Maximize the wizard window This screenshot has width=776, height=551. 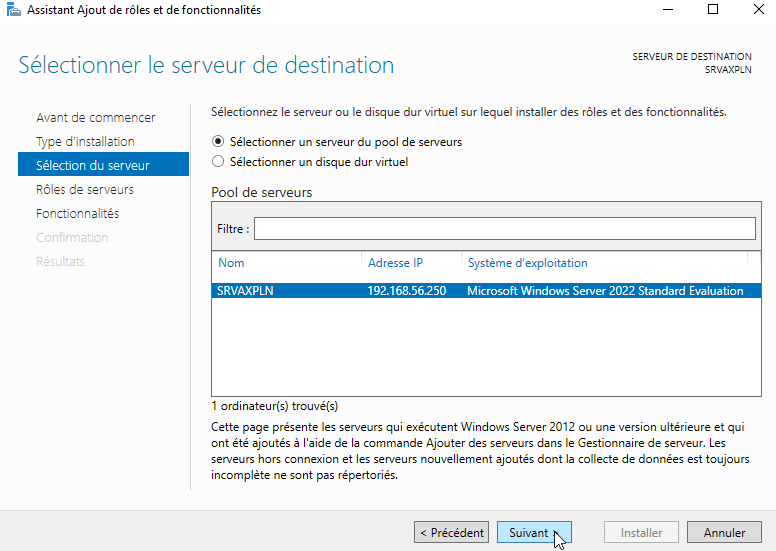tap(713, 9)
